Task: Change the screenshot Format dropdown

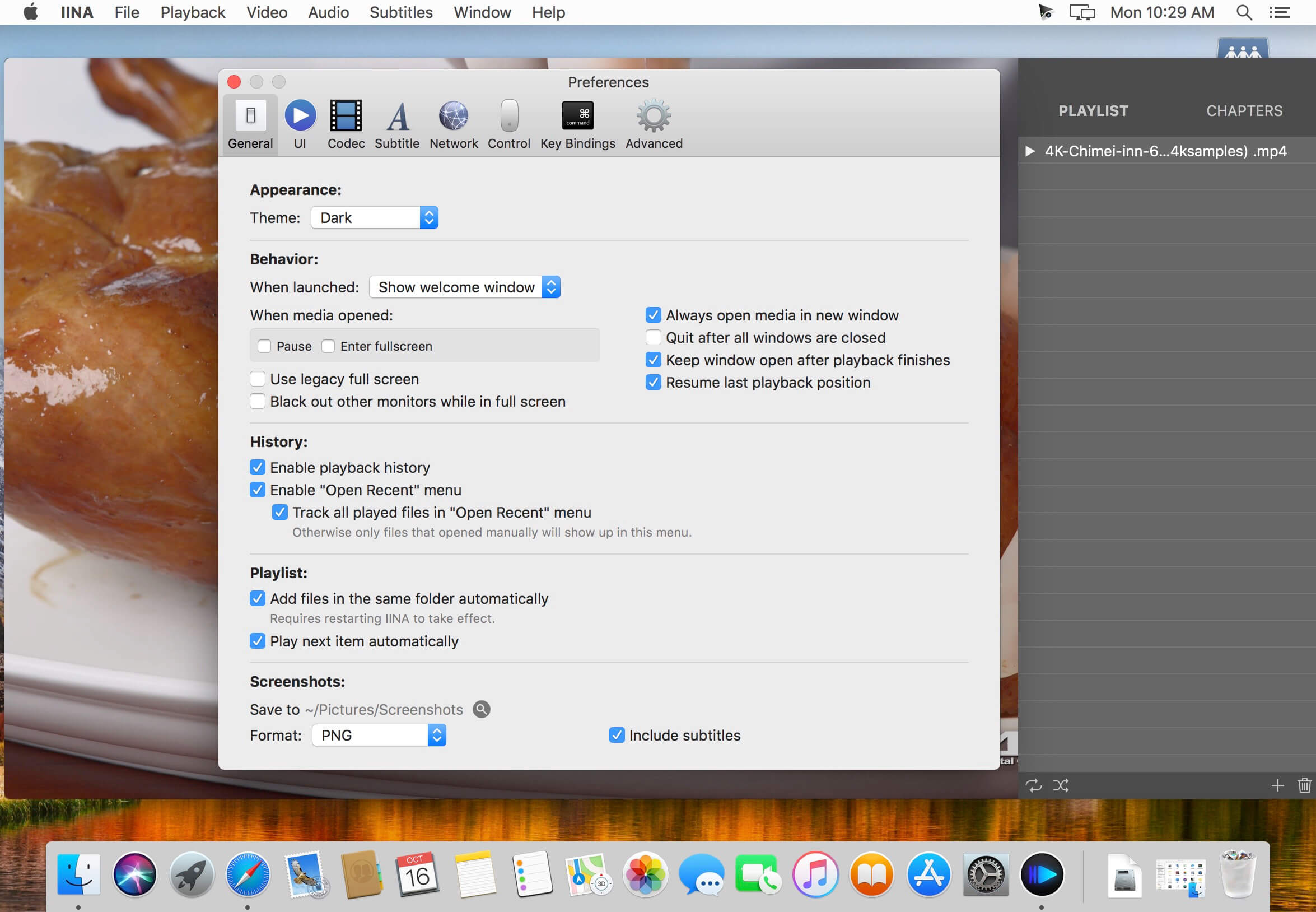Action: (379, 735)
